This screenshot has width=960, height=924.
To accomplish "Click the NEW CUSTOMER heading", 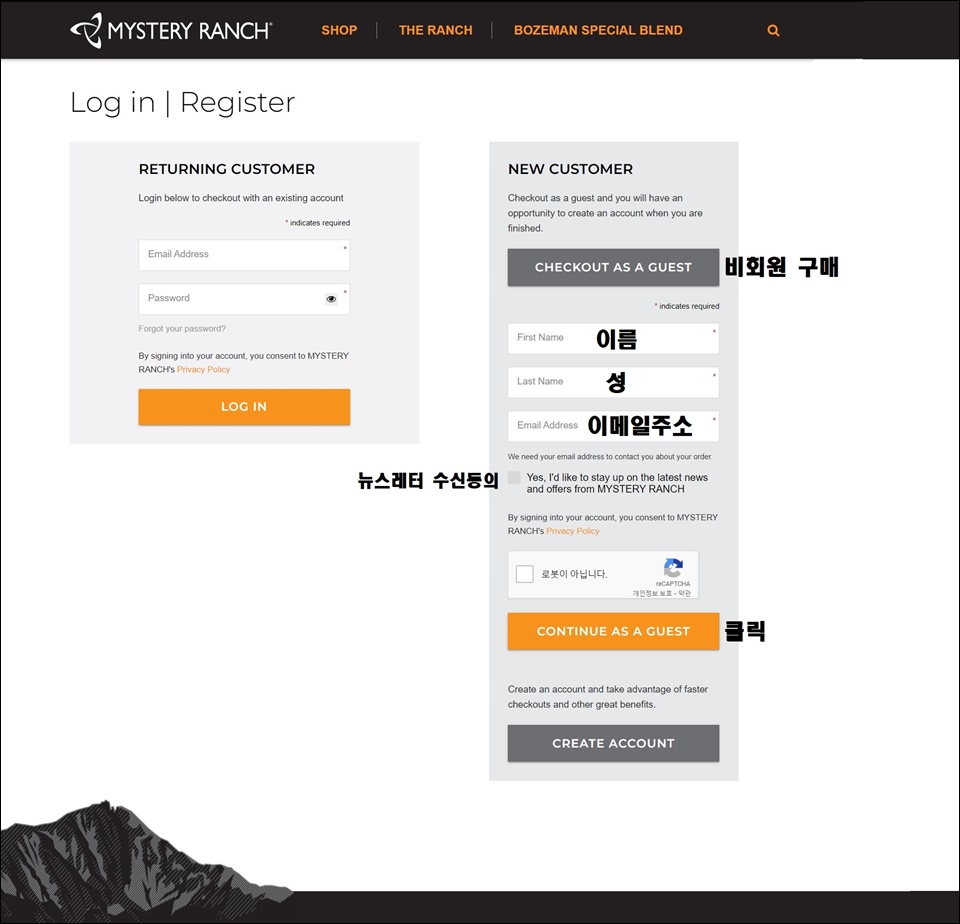I will pos(571,169).
